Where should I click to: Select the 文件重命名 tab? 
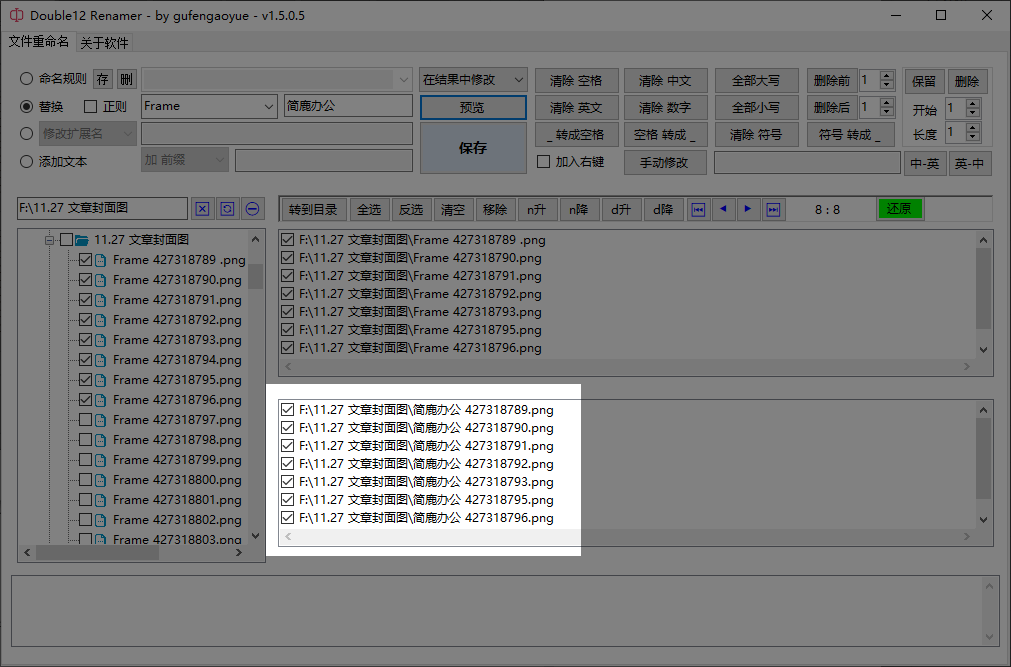[x=39, y=41]
